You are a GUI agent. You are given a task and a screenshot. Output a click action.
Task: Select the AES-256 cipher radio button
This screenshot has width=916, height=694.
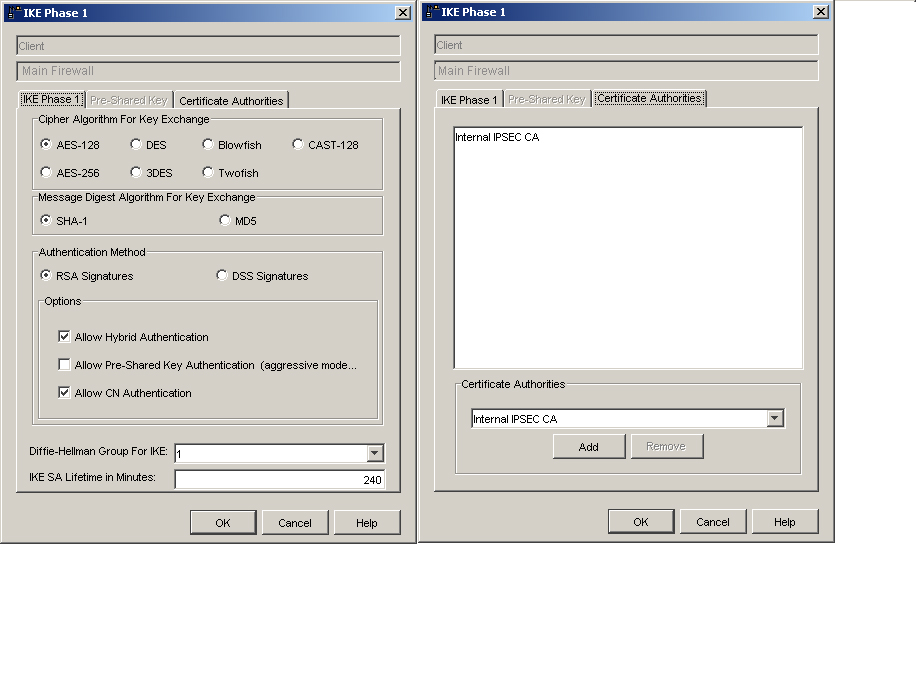click(x=46, y=173)
